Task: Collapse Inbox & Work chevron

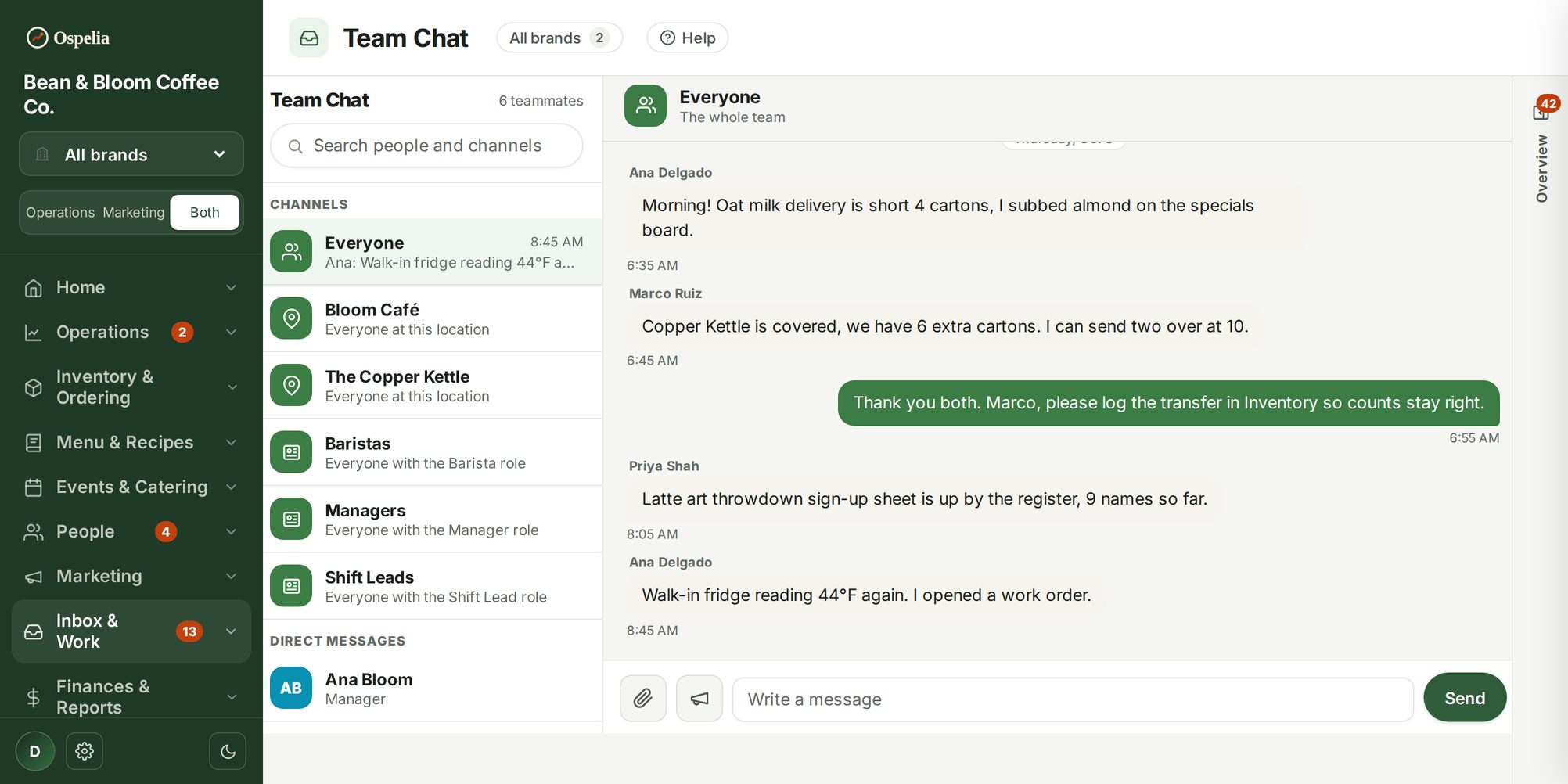Action: tap(232, 631)
